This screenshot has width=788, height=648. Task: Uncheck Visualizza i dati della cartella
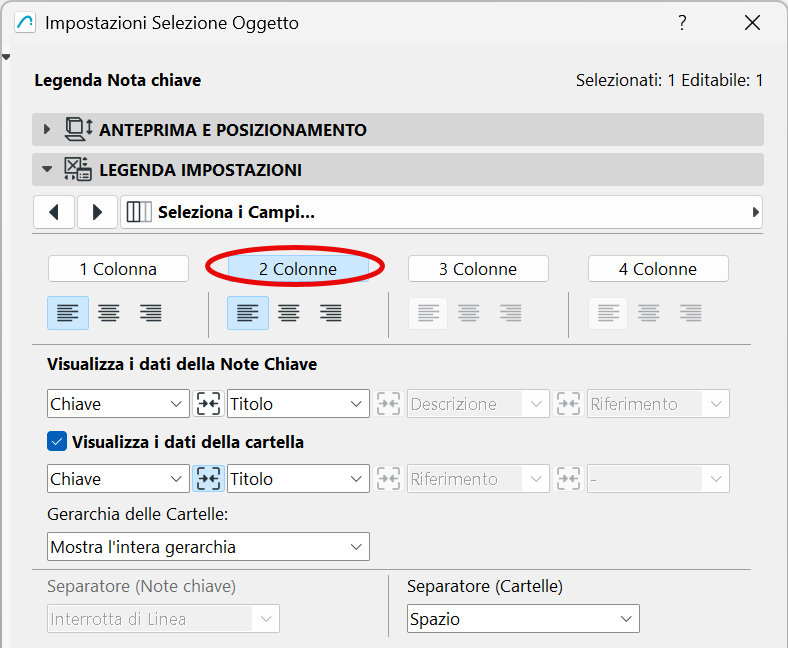(x=57, y=442)
